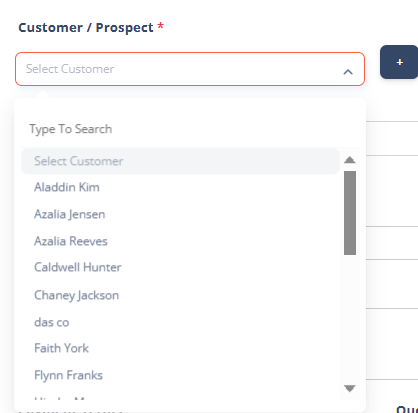Click the Customer / Prospect label
The image size is (418, 413).
click(x=86, y=28)
